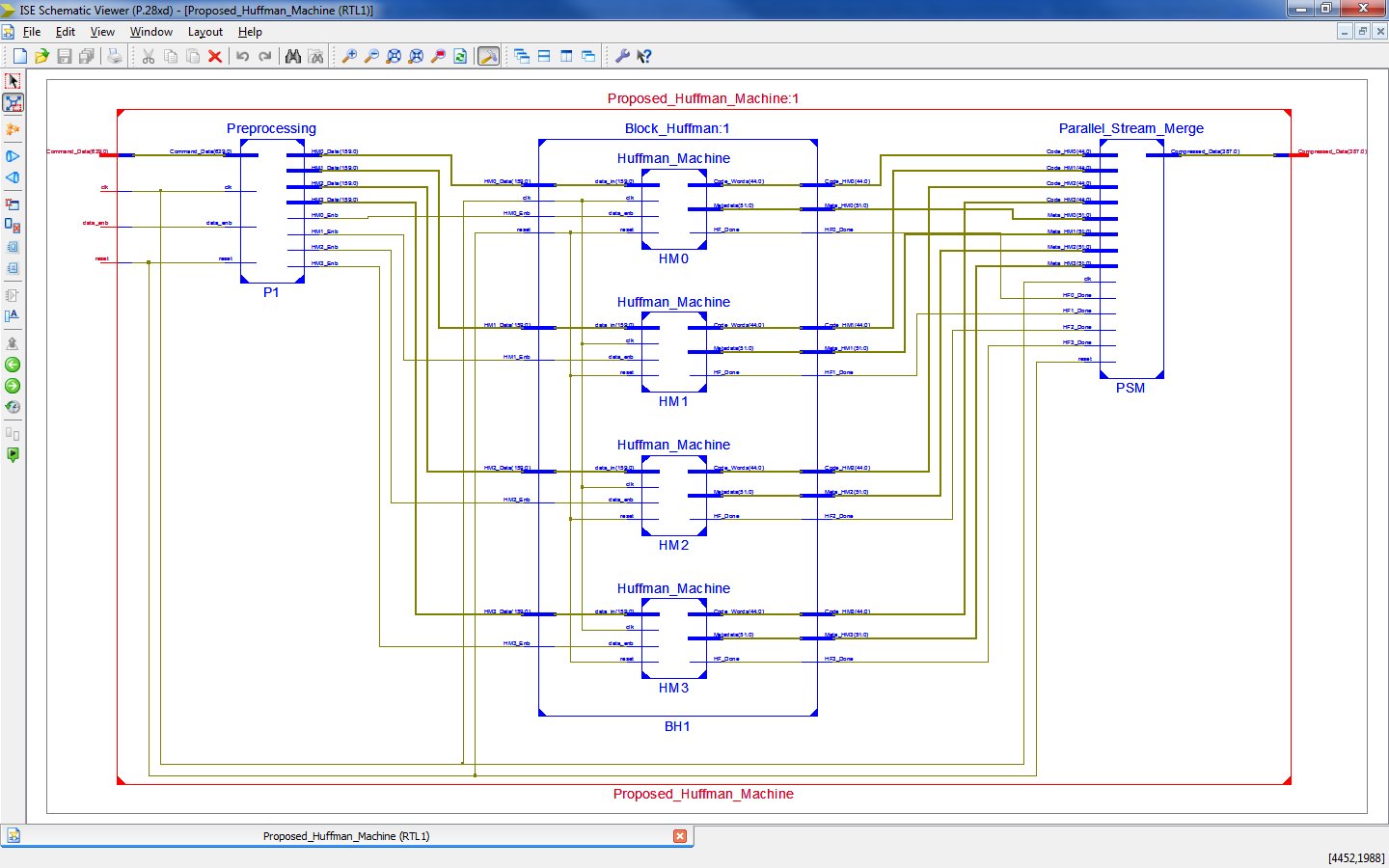Toggle the Select arrow tool in sidebar
This screenshot has height=868, width=1389.
(x=13, y=81)
